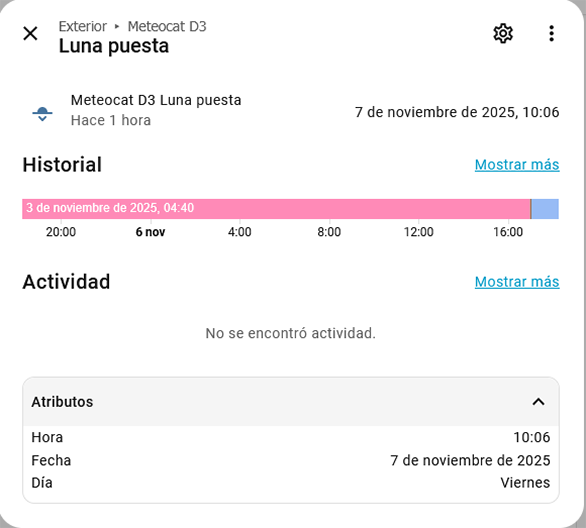Show more Historial link
This screenshot has height=528, width=586.
517,164
